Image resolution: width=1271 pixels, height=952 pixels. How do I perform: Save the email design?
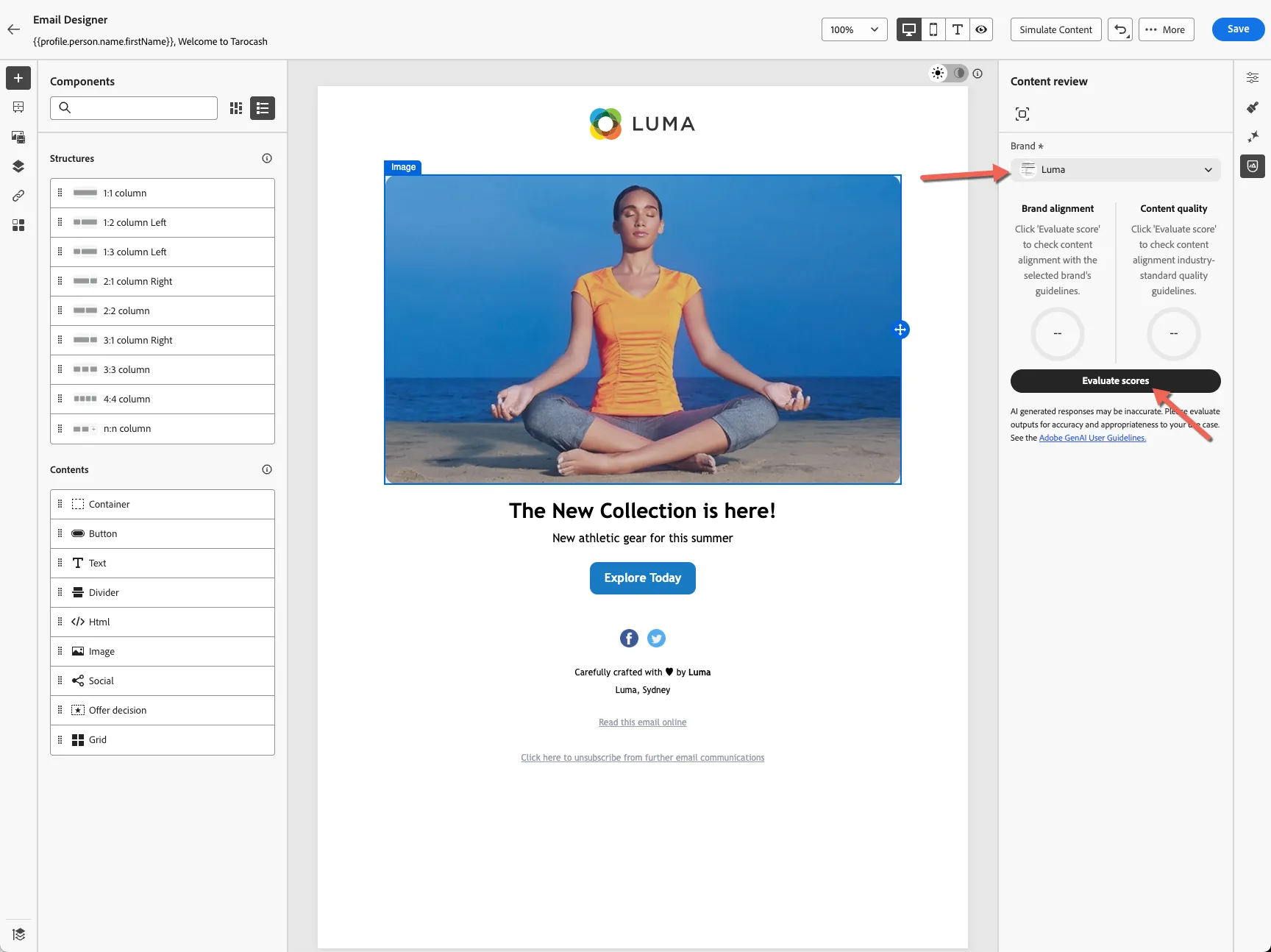(x=1239, y=29)
